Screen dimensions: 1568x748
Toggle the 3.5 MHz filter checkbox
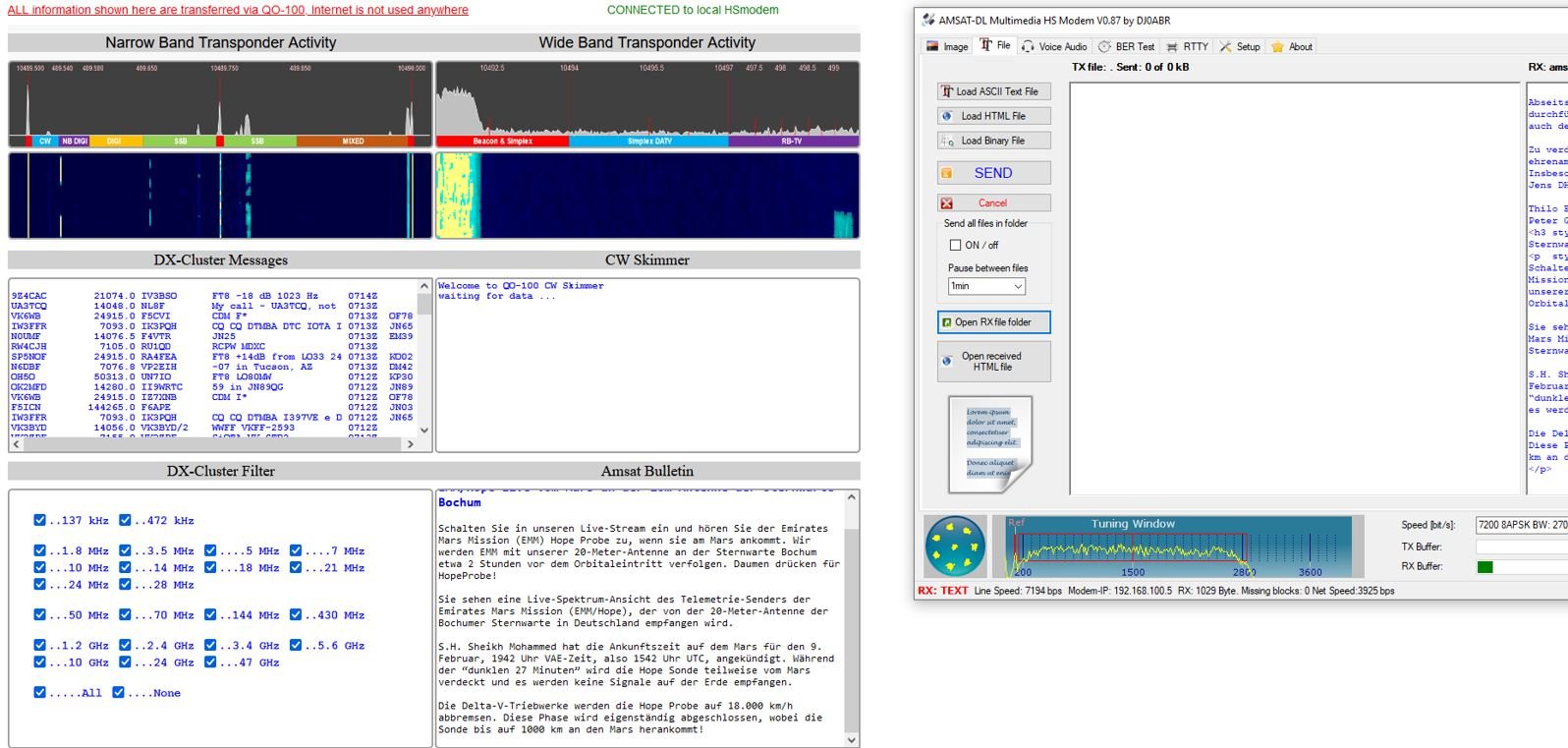125,550
